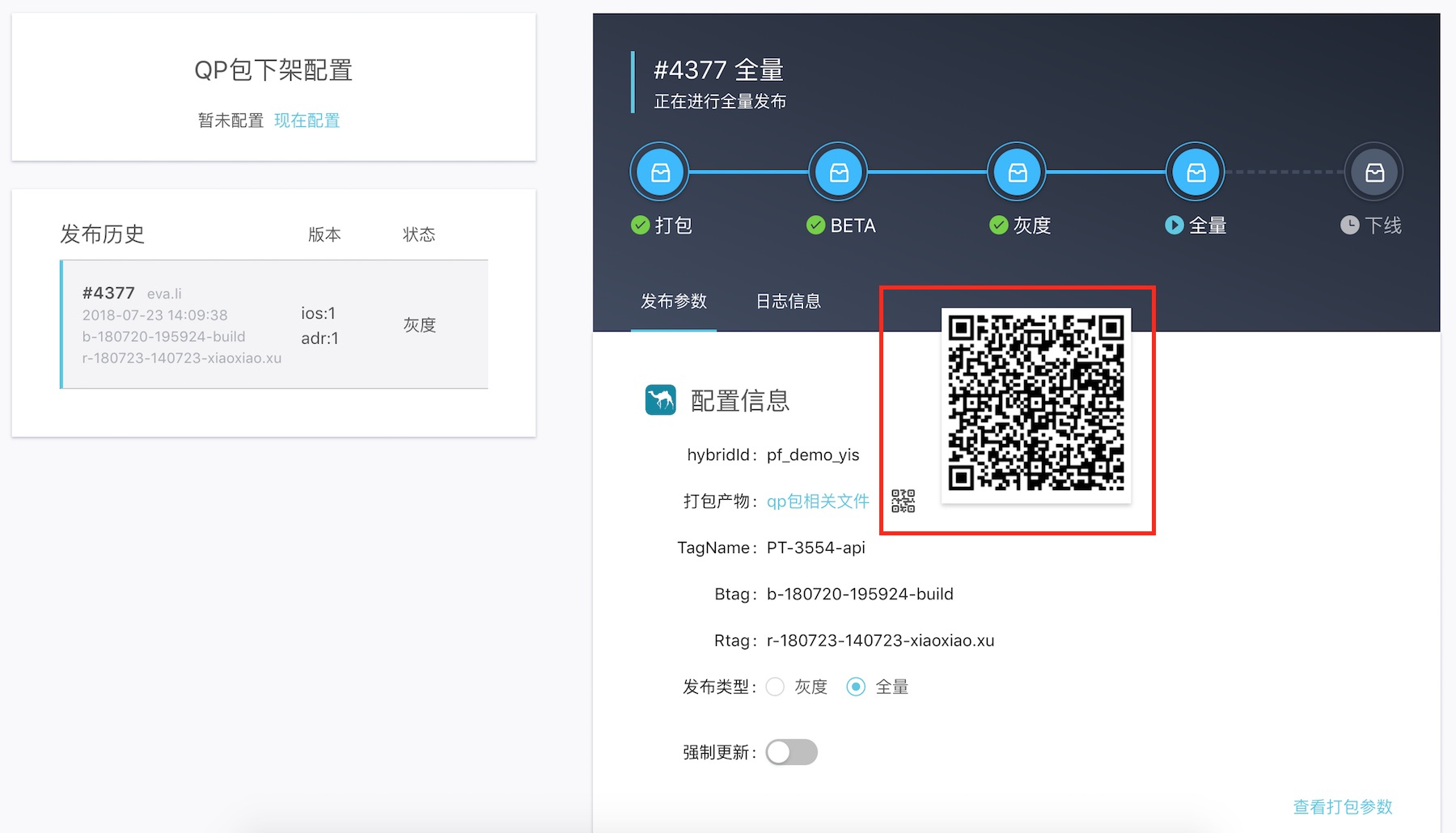Viewport: 1456px width, 833px height.
Task: Toggle the 强制更新 switch
Action: 792,752
